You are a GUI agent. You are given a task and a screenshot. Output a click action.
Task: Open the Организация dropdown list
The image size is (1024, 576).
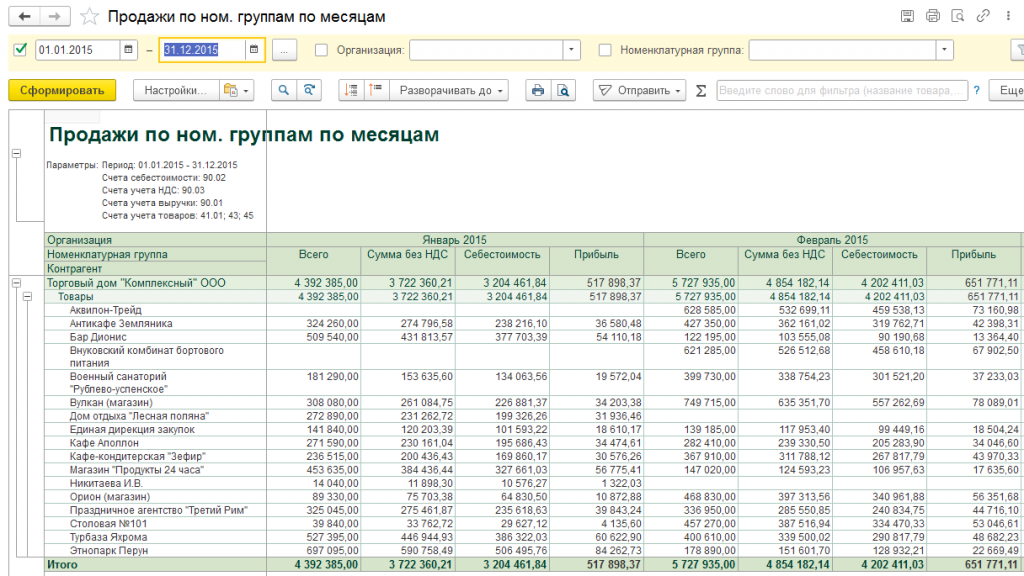(x=571, y=50)
